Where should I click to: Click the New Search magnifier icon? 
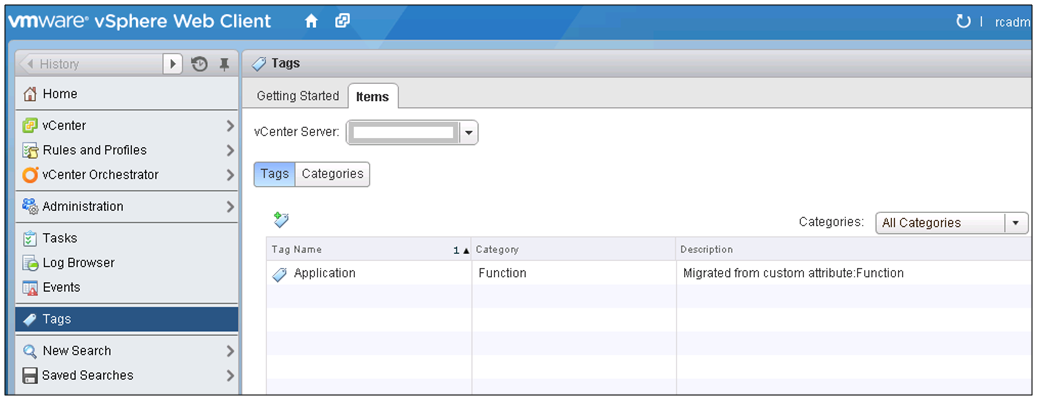coord(30,351)
